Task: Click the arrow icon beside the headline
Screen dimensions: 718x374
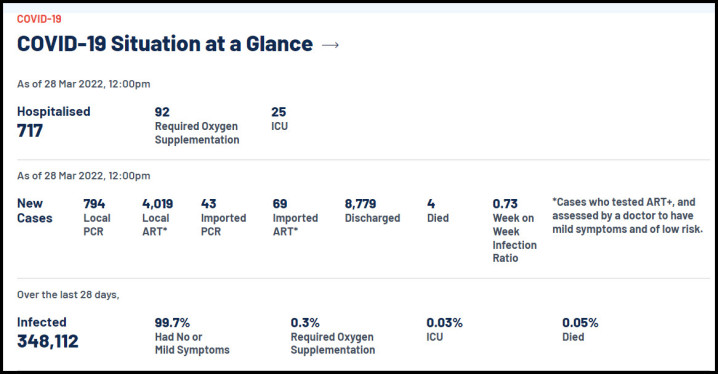Action: coord(330,45)
